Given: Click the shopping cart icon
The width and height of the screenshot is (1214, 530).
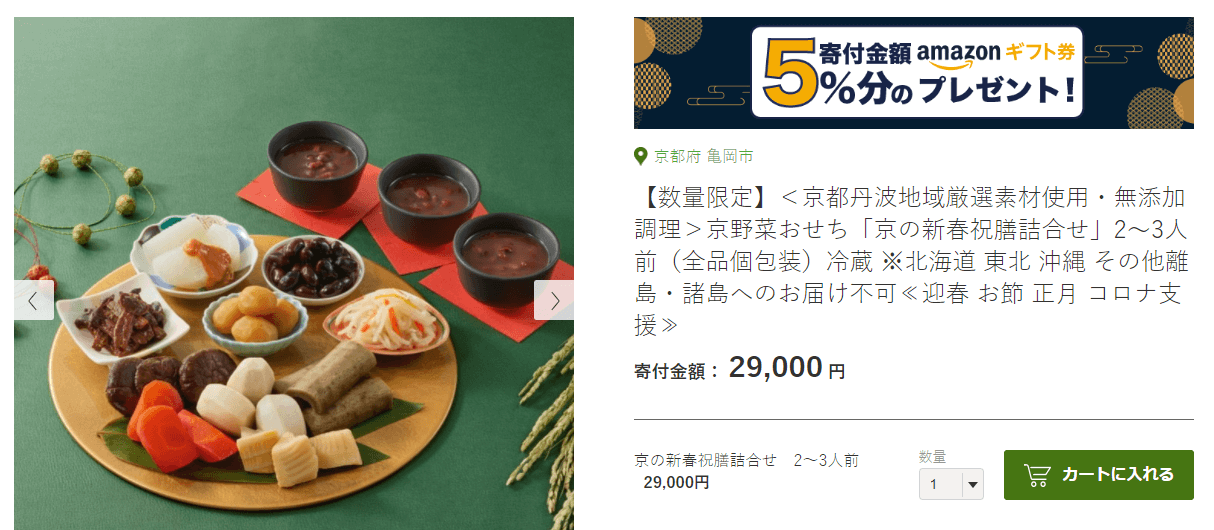Looking at the screenshot, I should (x=1038, y=475).
